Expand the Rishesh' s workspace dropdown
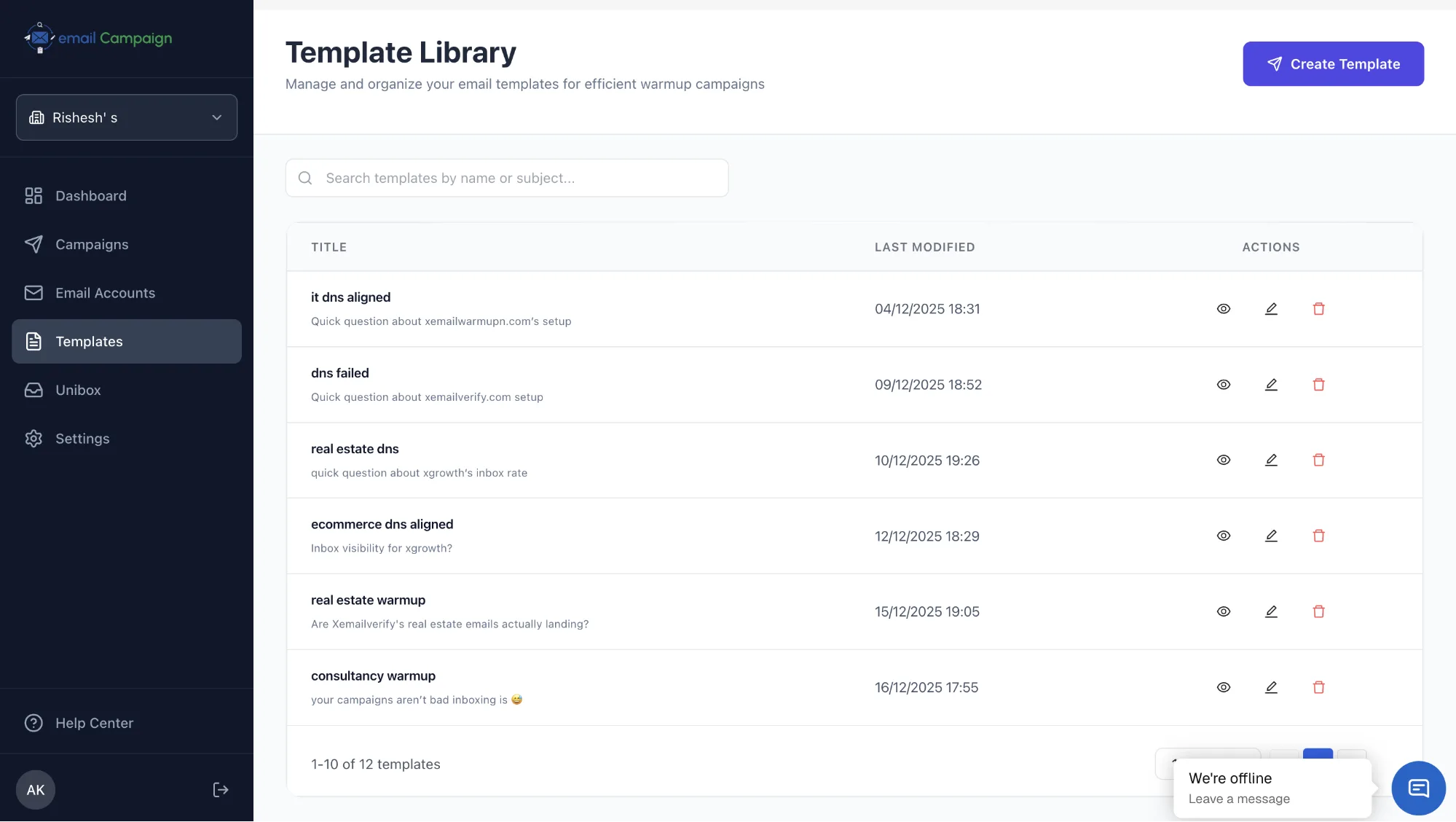 [x=127, y=117]
